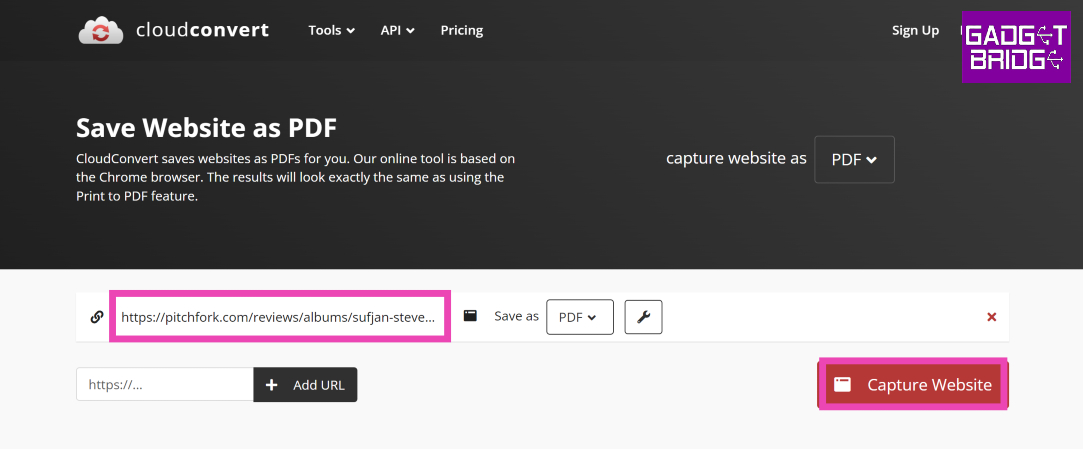Open the 'capture website as' PDF dropdown
This screenshot has width=1083, height=449.
[x=854, y=159]
